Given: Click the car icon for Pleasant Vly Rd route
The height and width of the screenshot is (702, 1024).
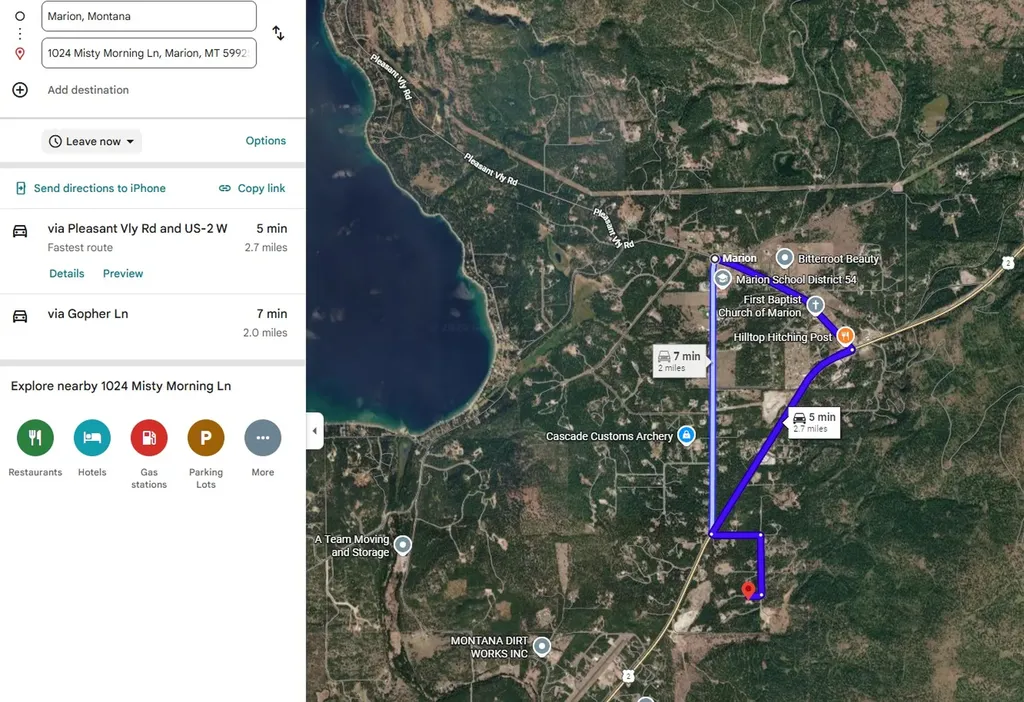Looking at the screenshot, I should pyautogui.click(x=20, y=231).
